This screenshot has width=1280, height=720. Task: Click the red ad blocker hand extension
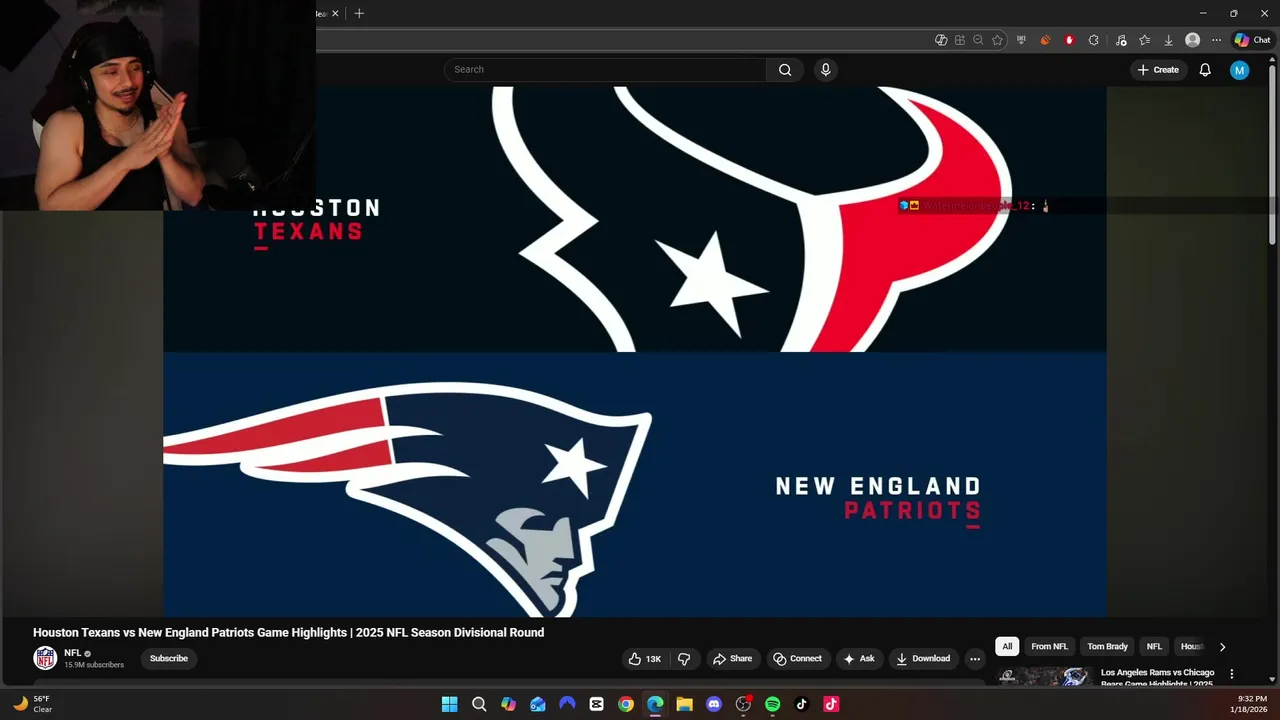(1069, 40)
